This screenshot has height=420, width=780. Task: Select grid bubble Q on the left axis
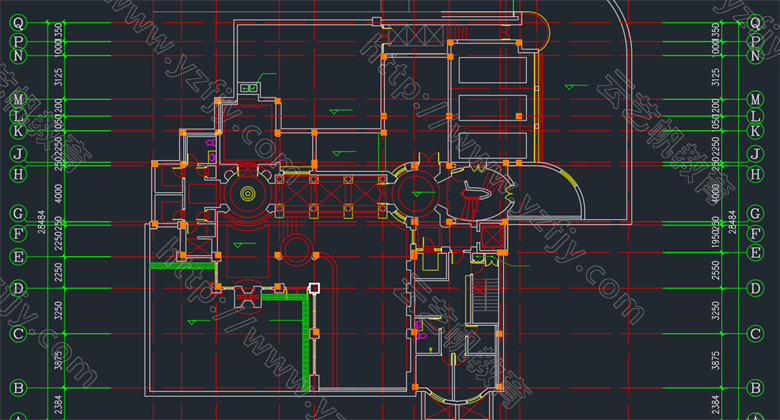[18, 22]
